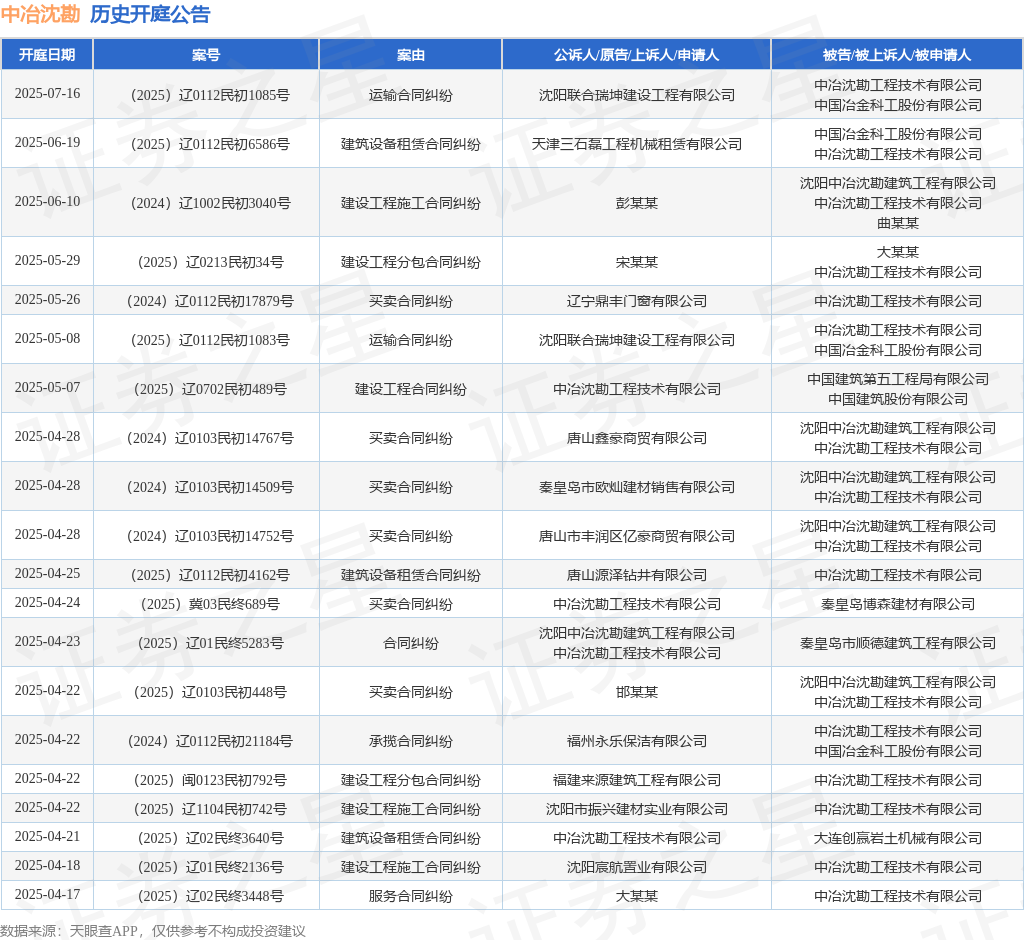Select the 公诉人/原告/上诉人/申请人 column header
Image resolution: width=1024 pixels, height=940 pixels.
click(637, 55)
